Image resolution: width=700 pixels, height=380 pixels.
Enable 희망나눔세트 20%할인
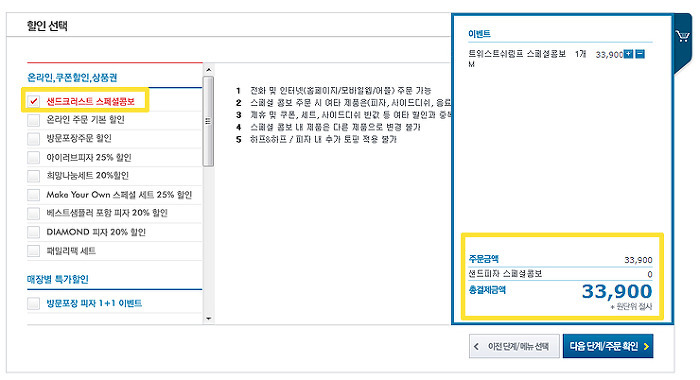click(x=33, y=176)
